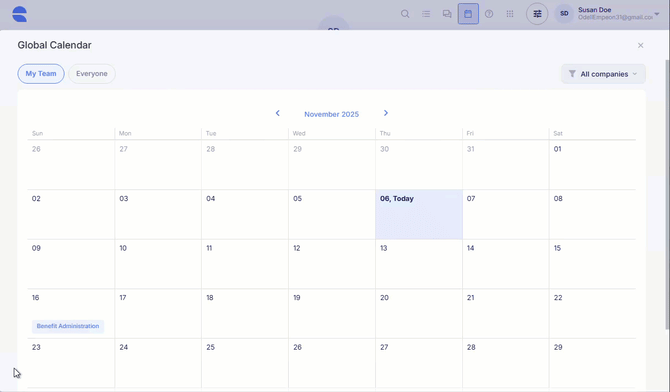Click the SD user avatar
670x392 pixels.
pyautogui.click(x=564, y=14)
